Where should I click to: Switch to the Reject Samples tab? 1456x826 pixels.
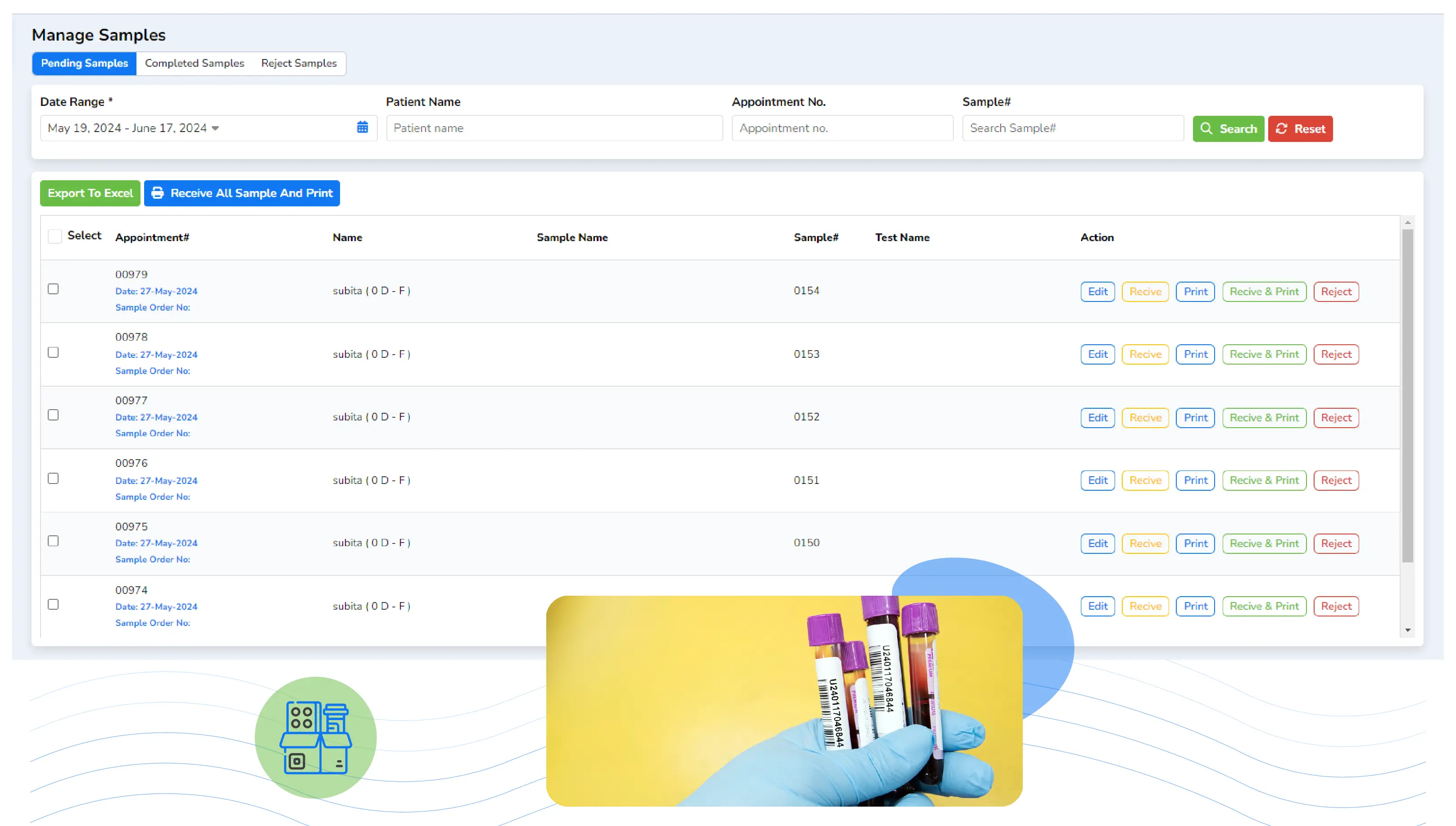pos(298,63)
